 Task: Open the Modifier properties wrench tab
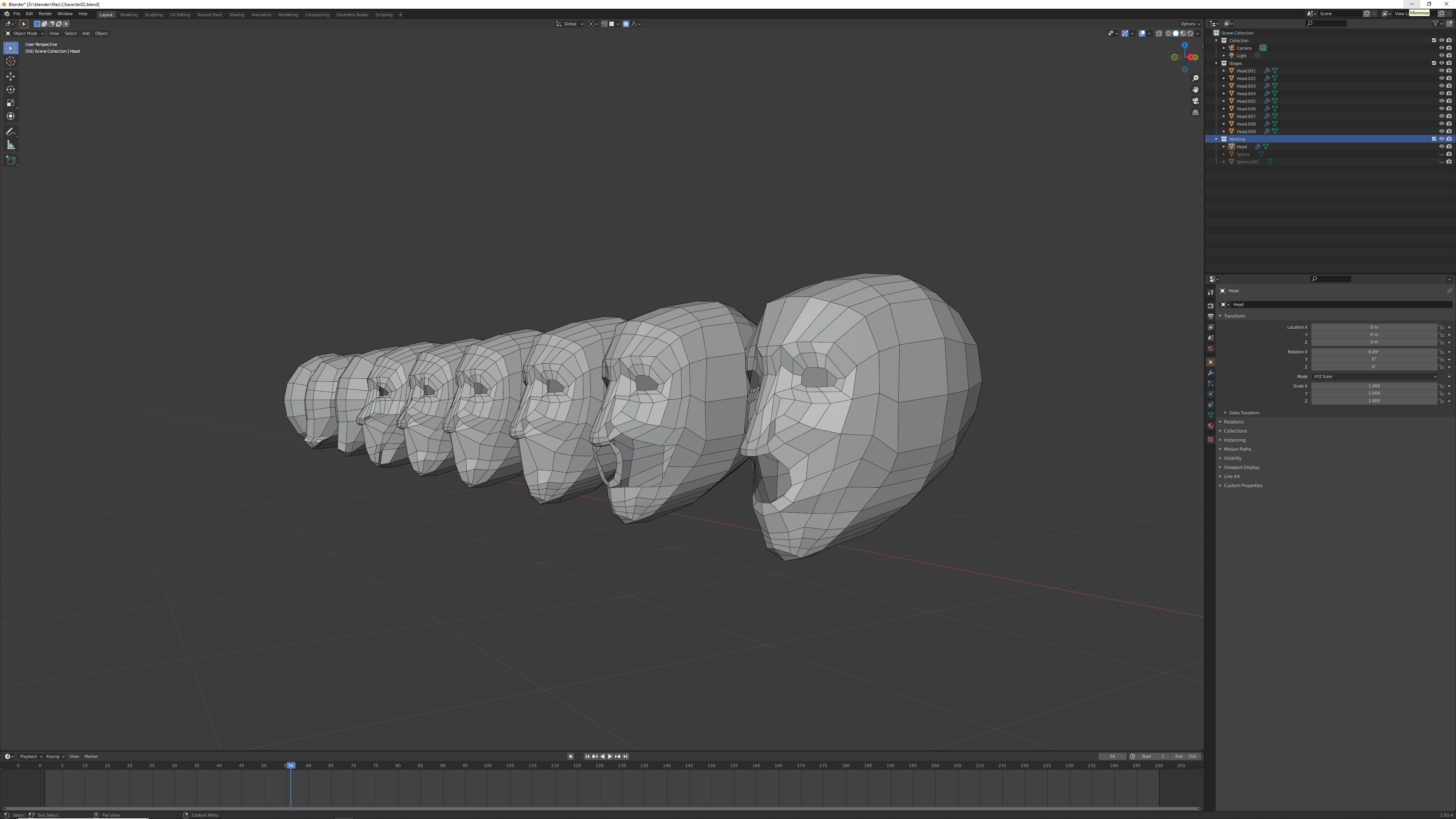[x=1211, y=372]
